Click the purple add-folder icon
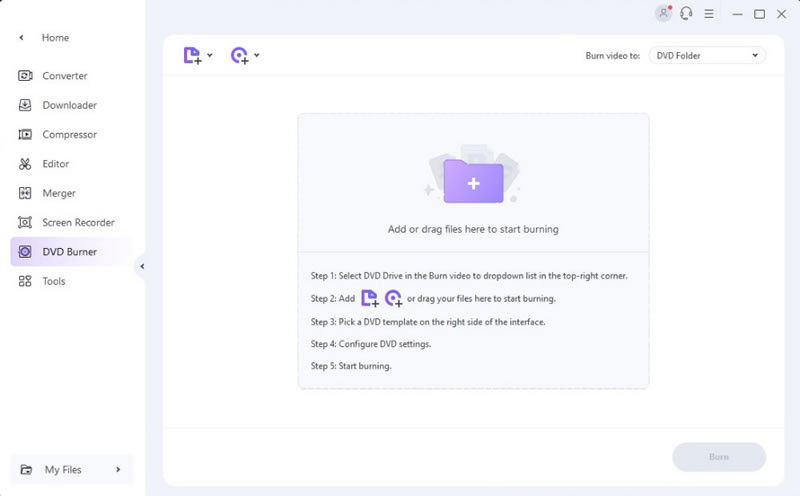Image resolution: width=800 pixels, height=496 pixels. click(473, 181)
